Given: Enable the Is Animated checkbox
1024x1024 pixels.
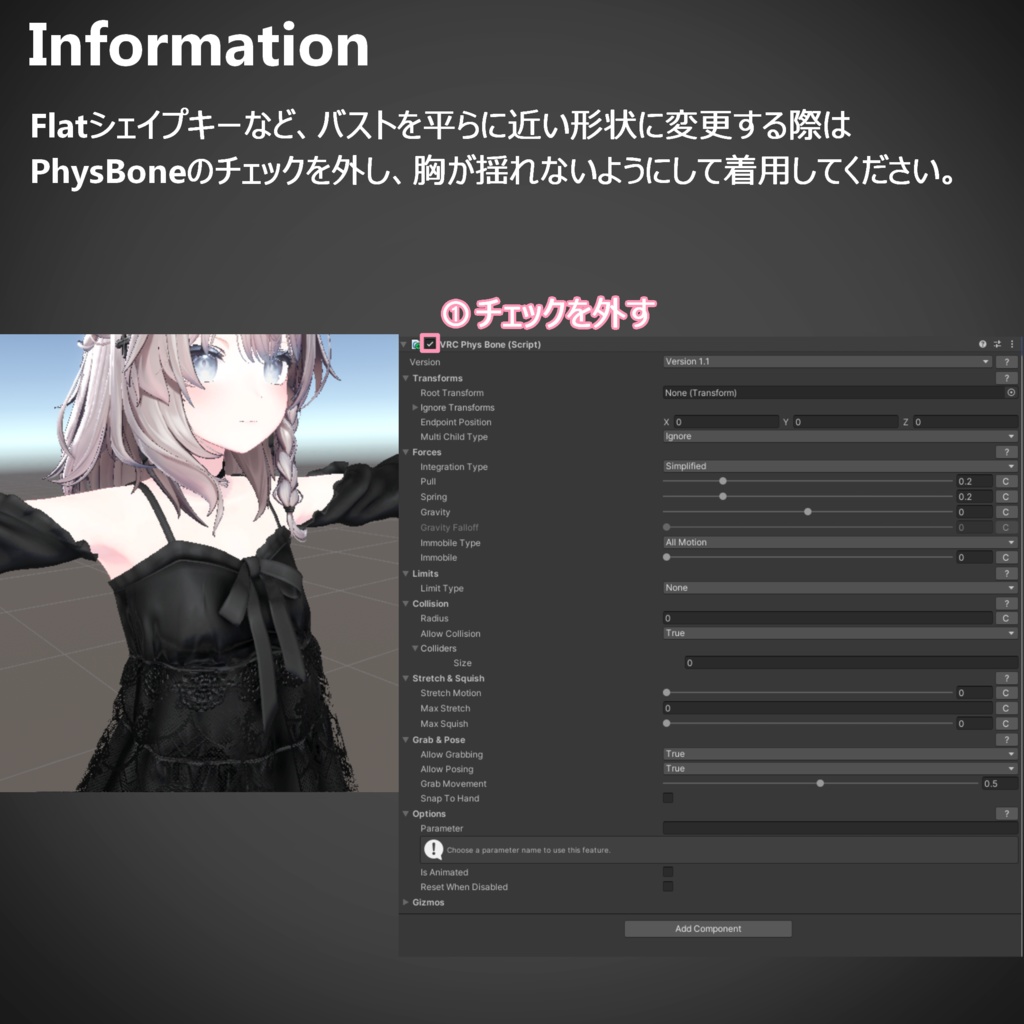Looking at the screenshot, I should point(667,872).
